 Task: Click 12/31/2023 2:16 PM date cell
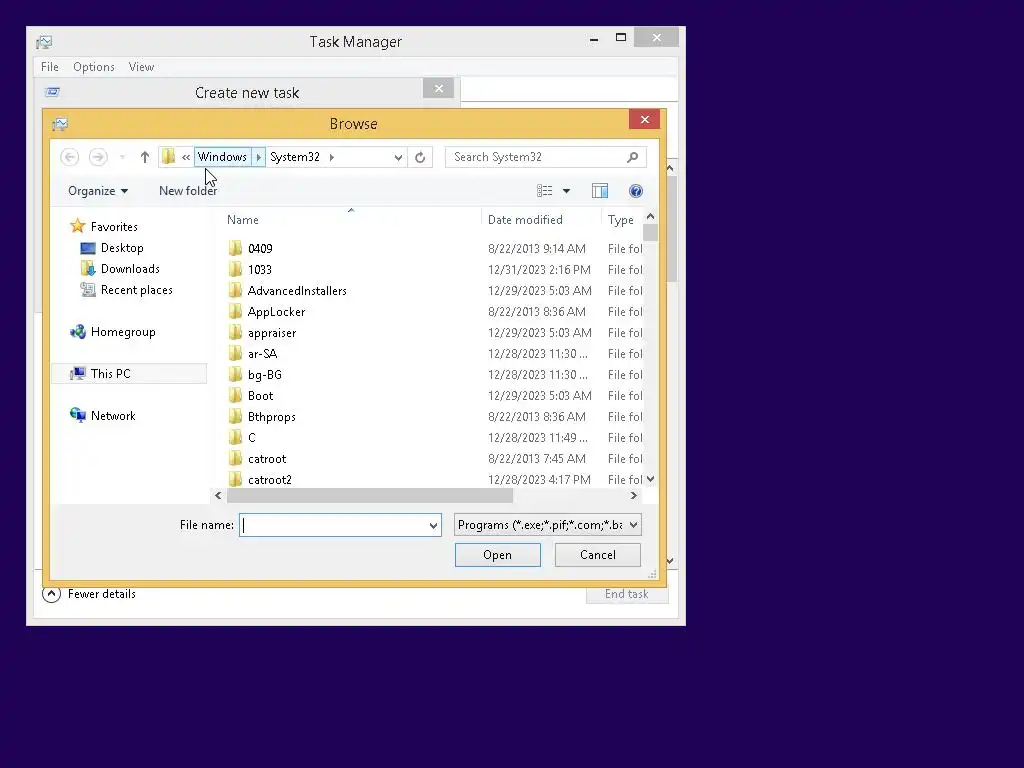point(539,270)
